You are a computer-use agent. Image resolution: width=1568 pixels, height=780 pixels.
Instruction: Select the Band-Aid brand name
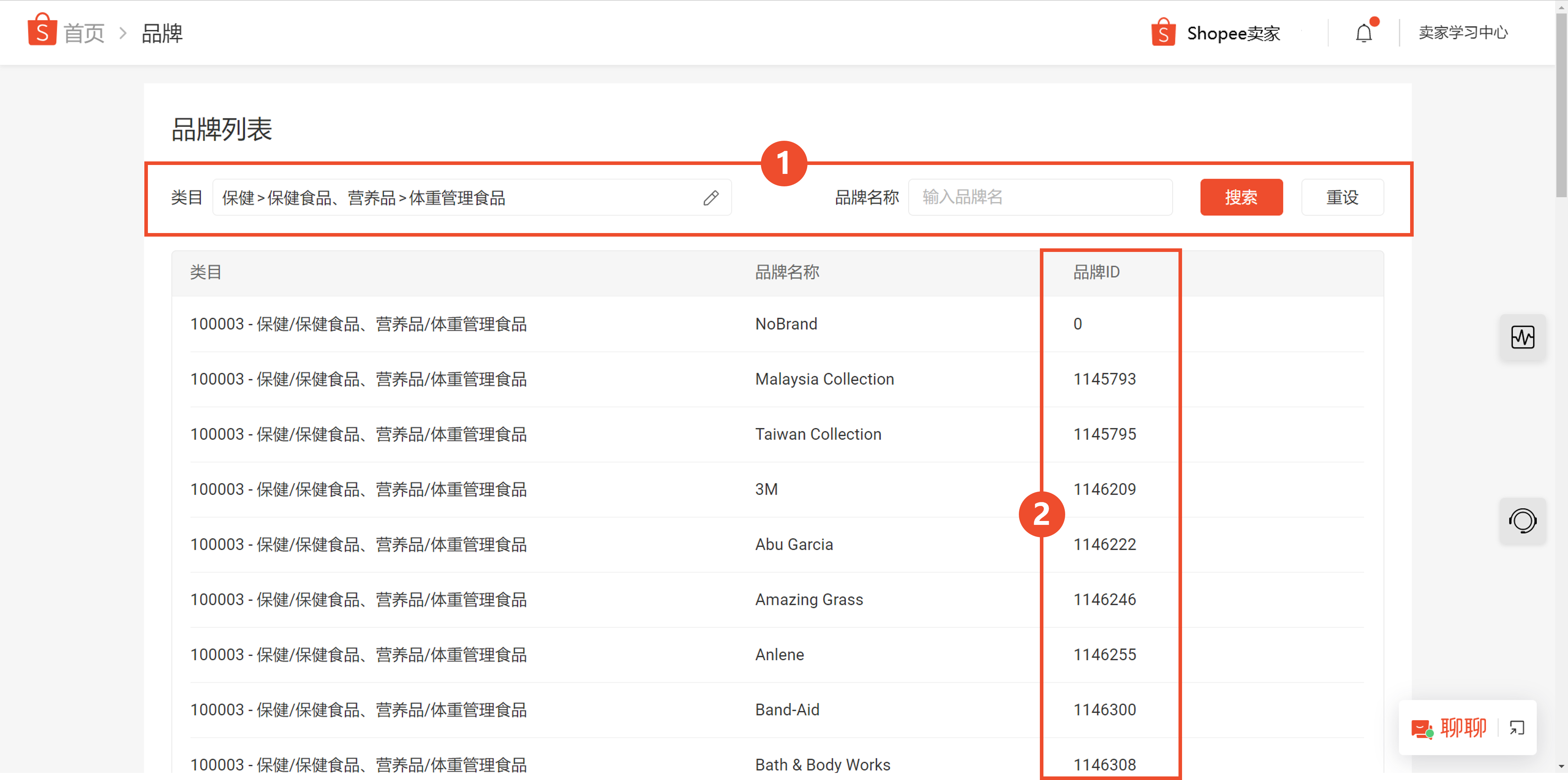click(x=787, y=709)
